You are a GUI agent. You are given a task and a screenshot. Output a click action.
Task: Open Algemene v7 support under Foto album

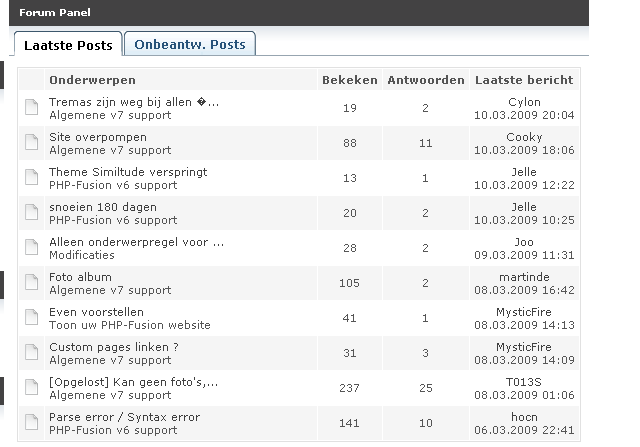[x=110, y=290]
